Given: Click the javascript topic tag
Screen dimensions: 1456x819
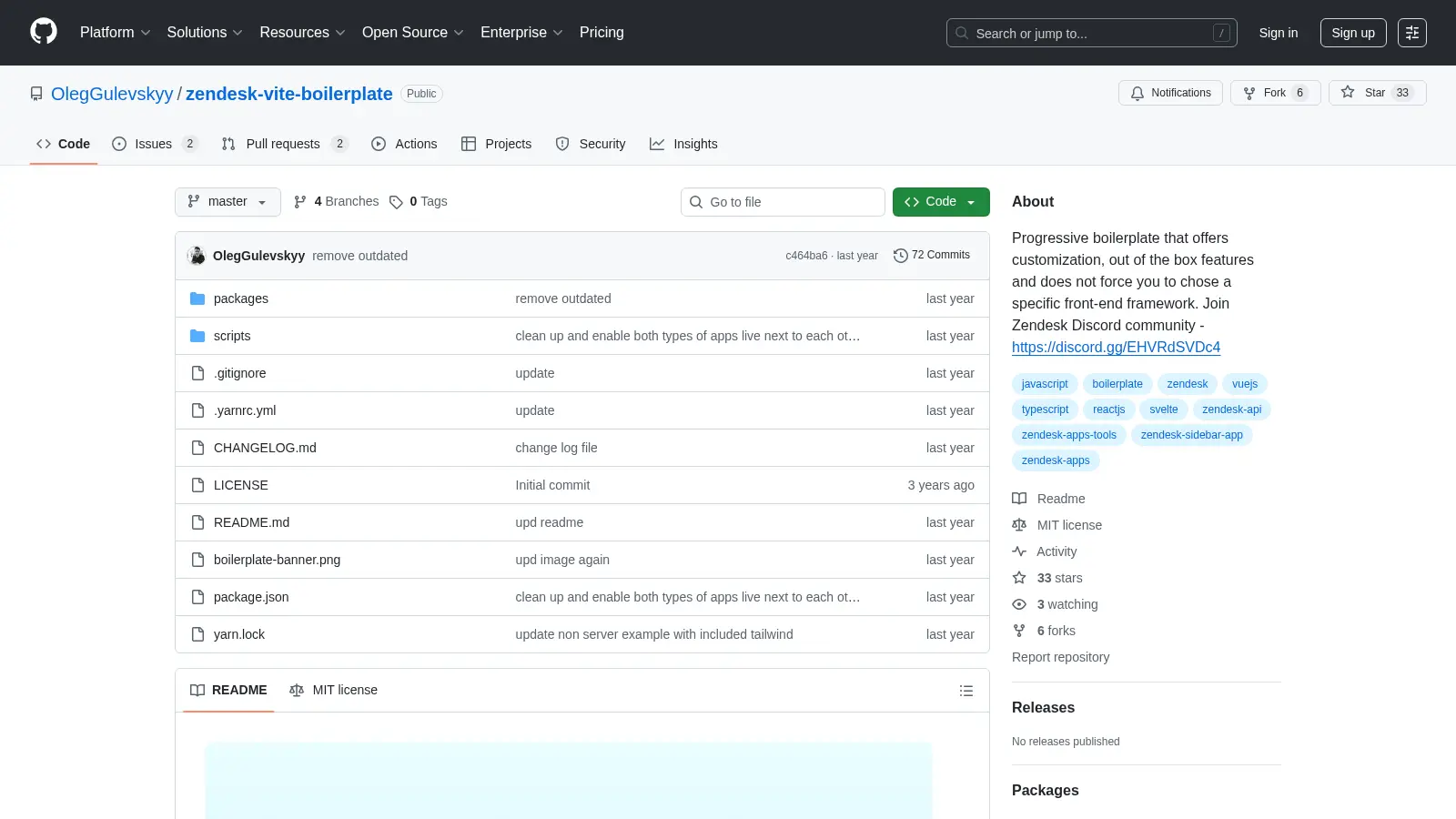Looking at the screenshot, I should click(1045, 384).
